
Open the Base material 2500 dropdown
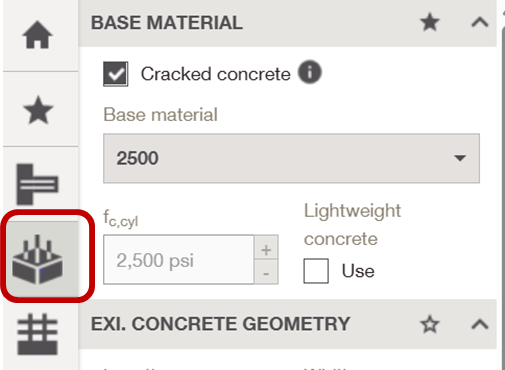point(291,158)
